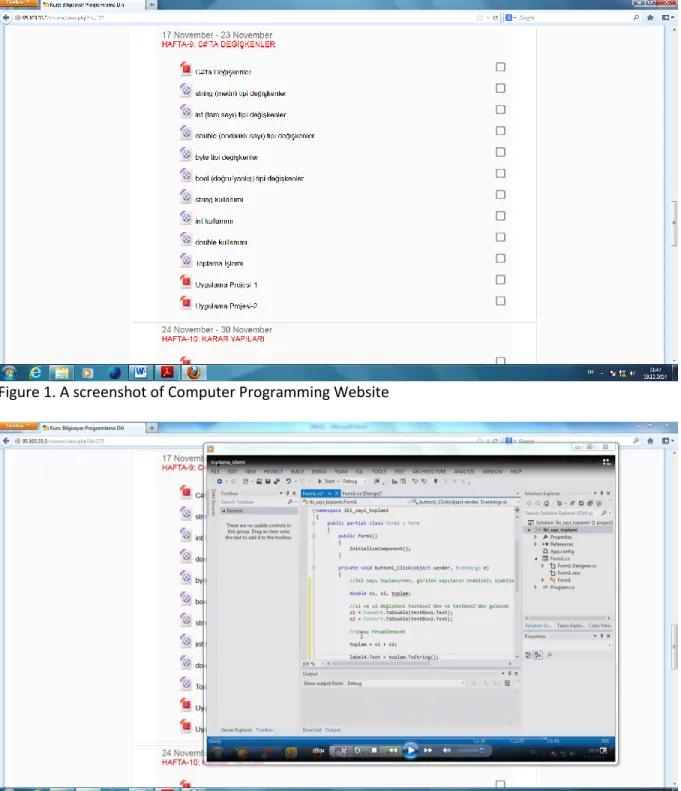Check the box for int (tam sayı) tipi değişkenler
Image resolution: width=681 pixels, height=791 pixels.
point(500,109)
